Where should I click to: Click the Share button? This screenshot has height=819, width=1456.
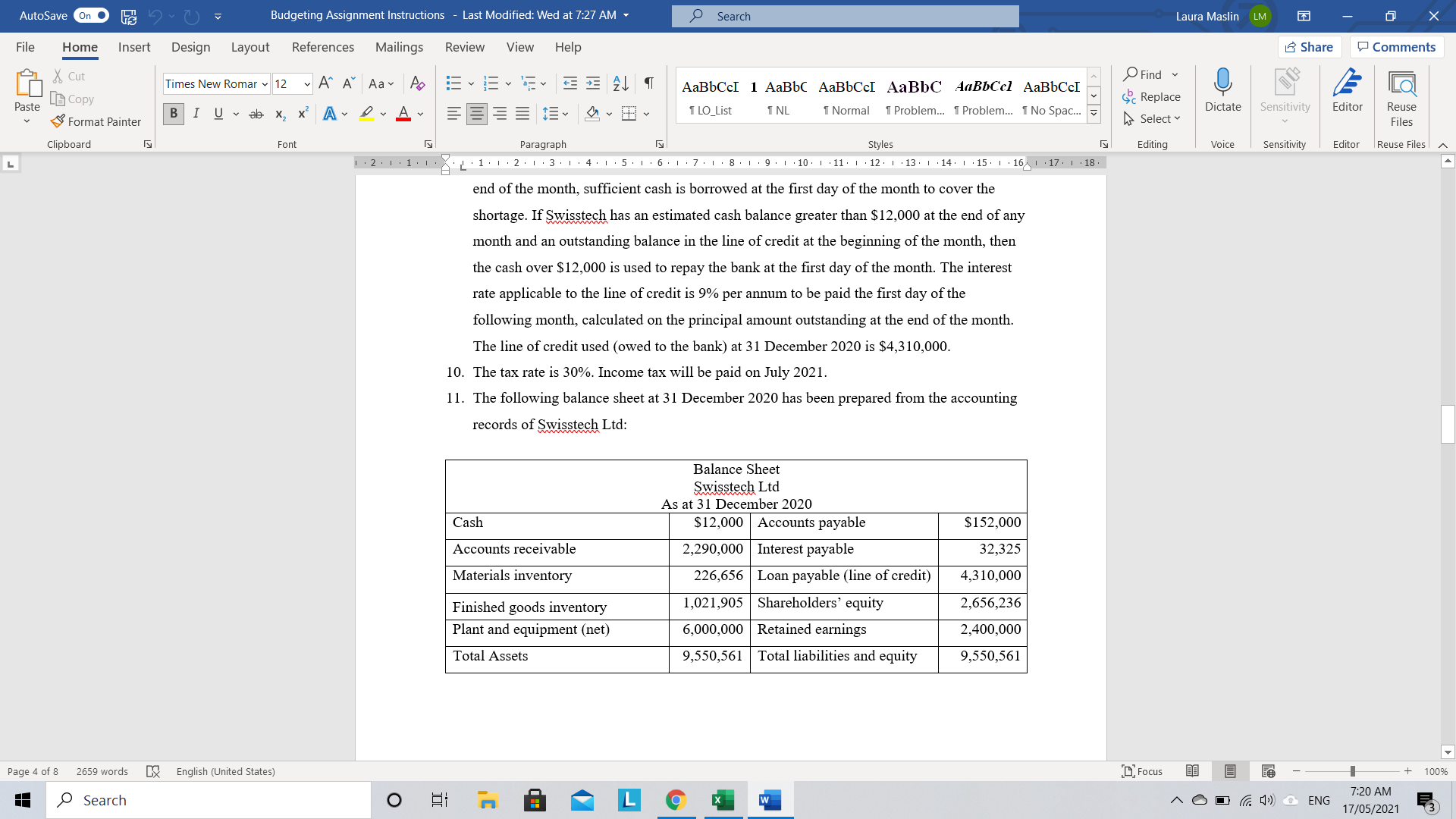(1309, 47)
